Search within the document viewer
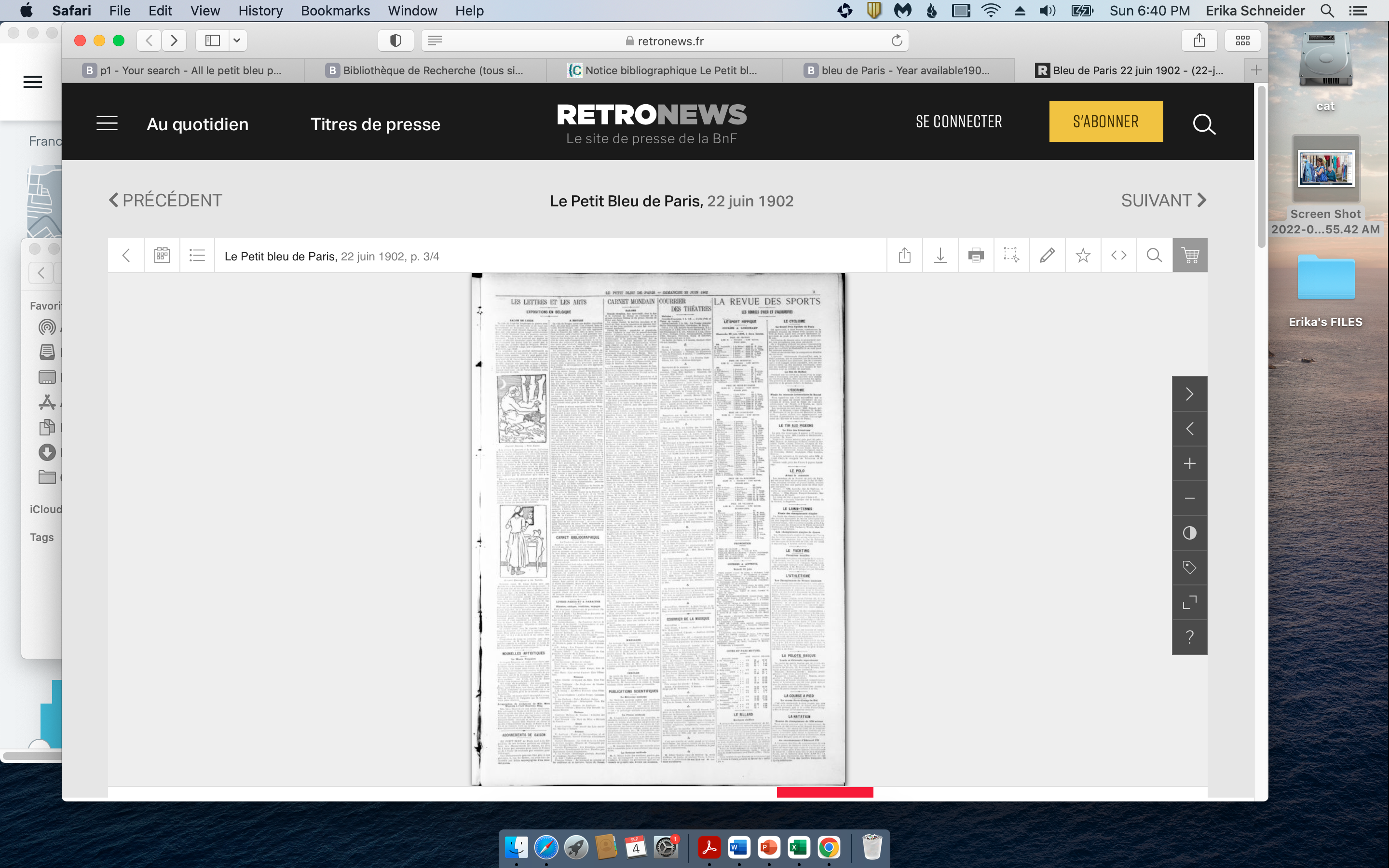Viewport: 1389px width, 868px height. [1154, 256]
